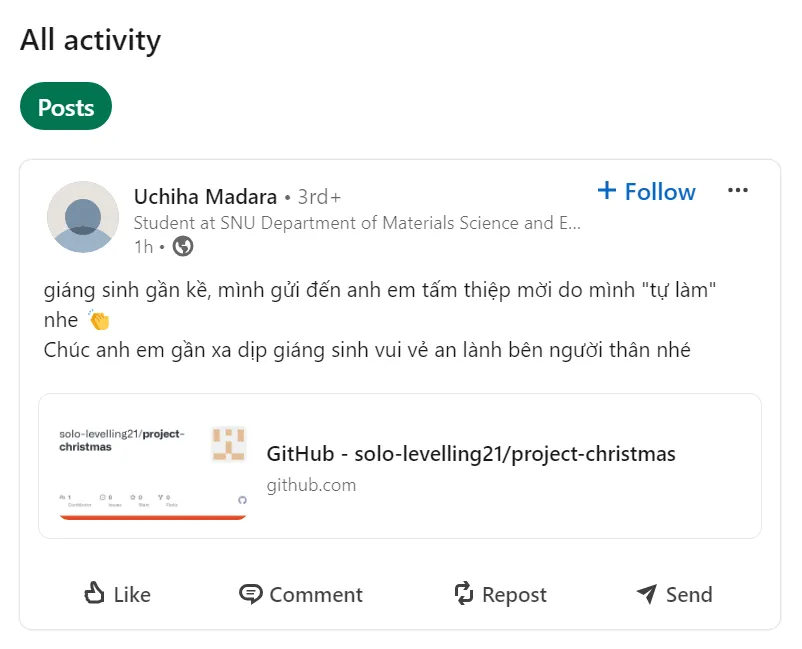Follow Uchiha Madara
This screenshot has height=649, width=802.
(x=646, y=191)
